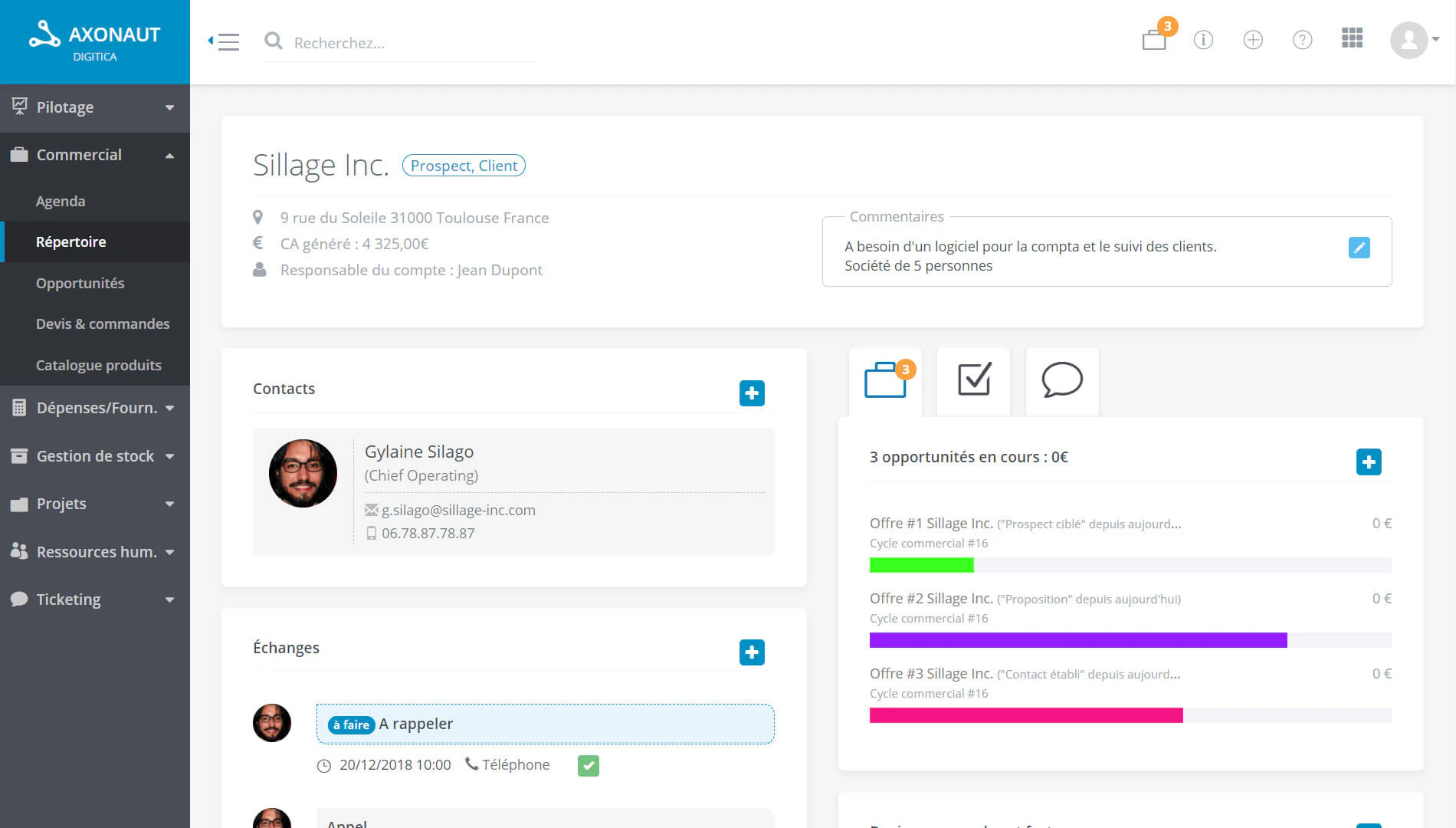
Task: Open the top bar opportunities briefcase icon
Action: (1155, 38)
